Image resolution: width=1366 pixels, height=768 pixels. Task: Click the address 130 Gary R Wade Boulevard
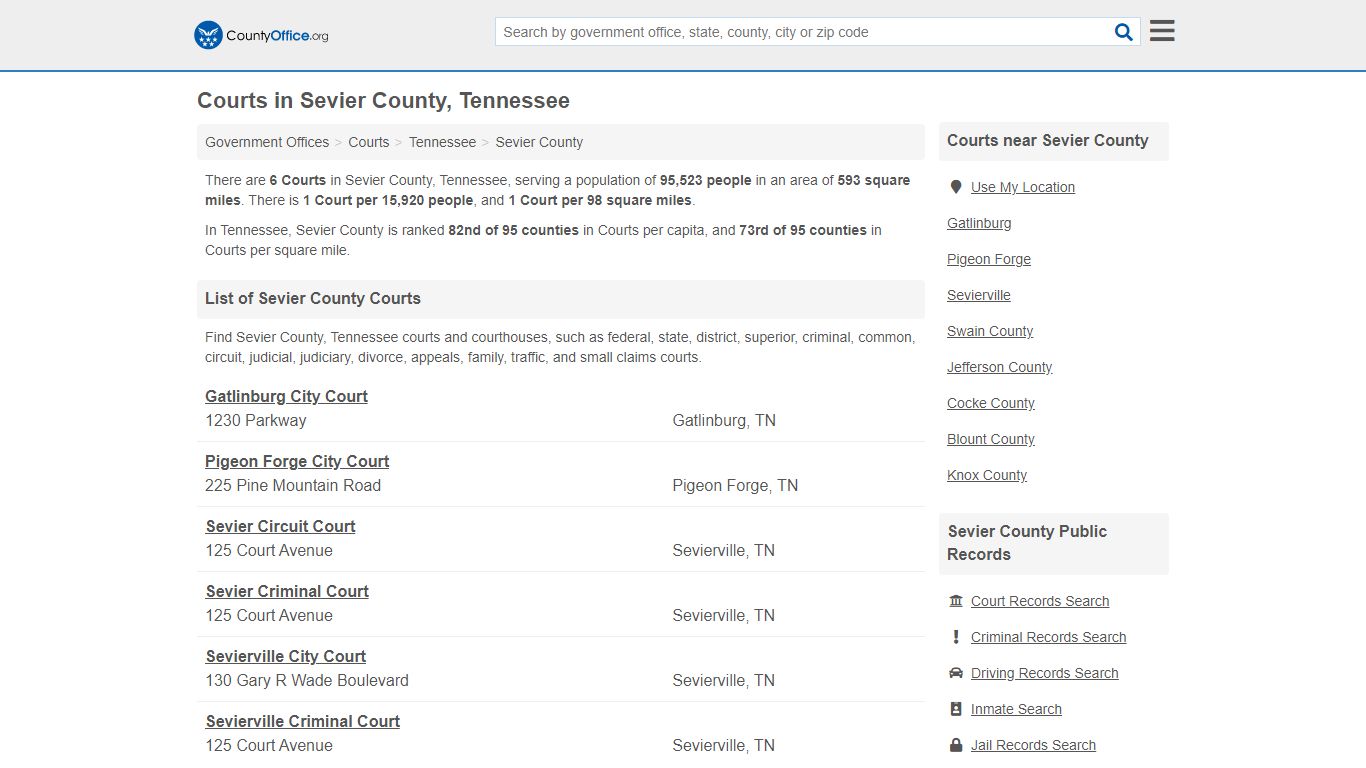click(307, 680)
